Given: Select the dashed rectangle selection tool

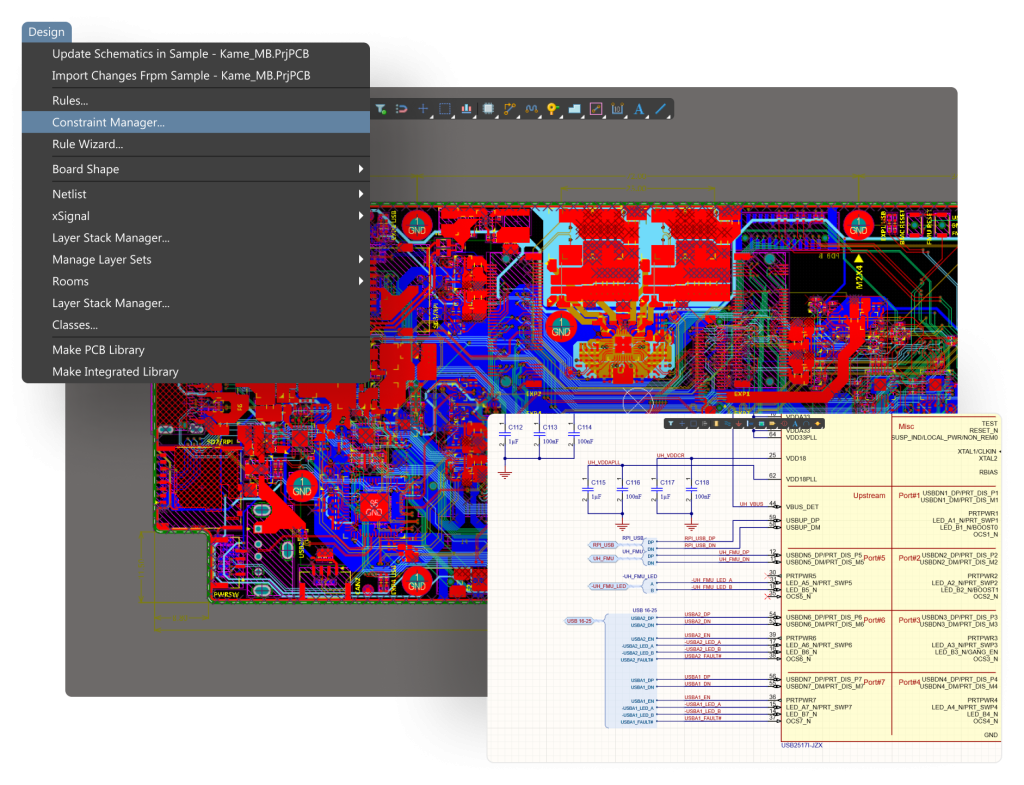Looking at the screenshot, I should 445,109.
